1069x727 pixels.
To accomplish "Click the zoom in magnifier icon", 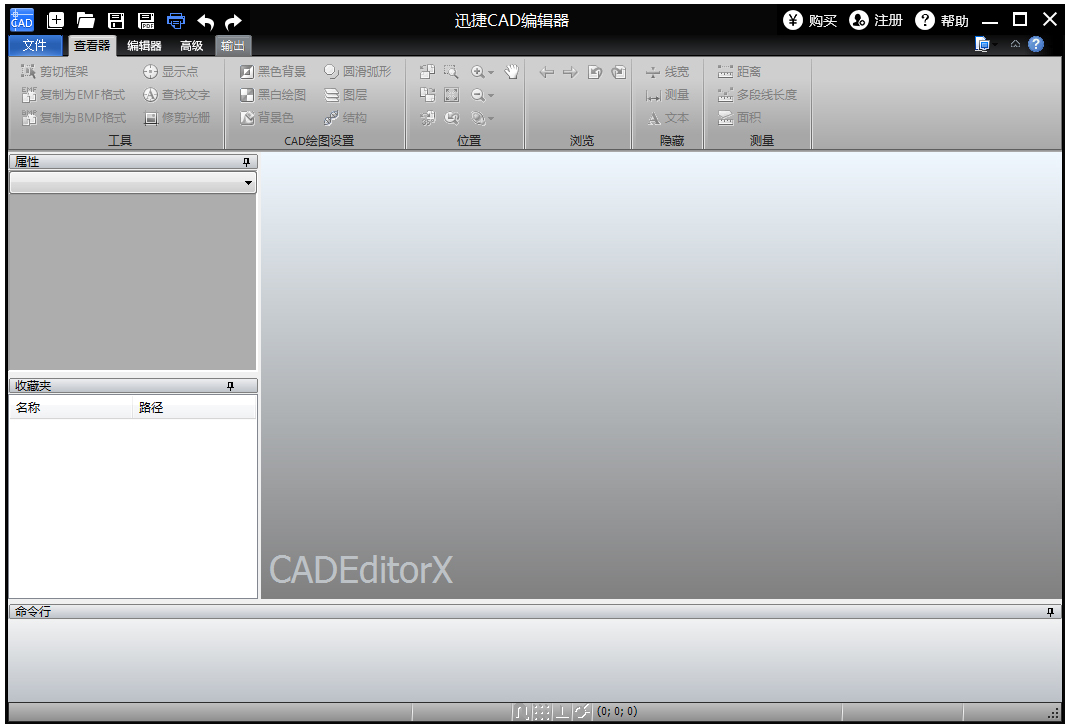I will (x=478, y=72).
